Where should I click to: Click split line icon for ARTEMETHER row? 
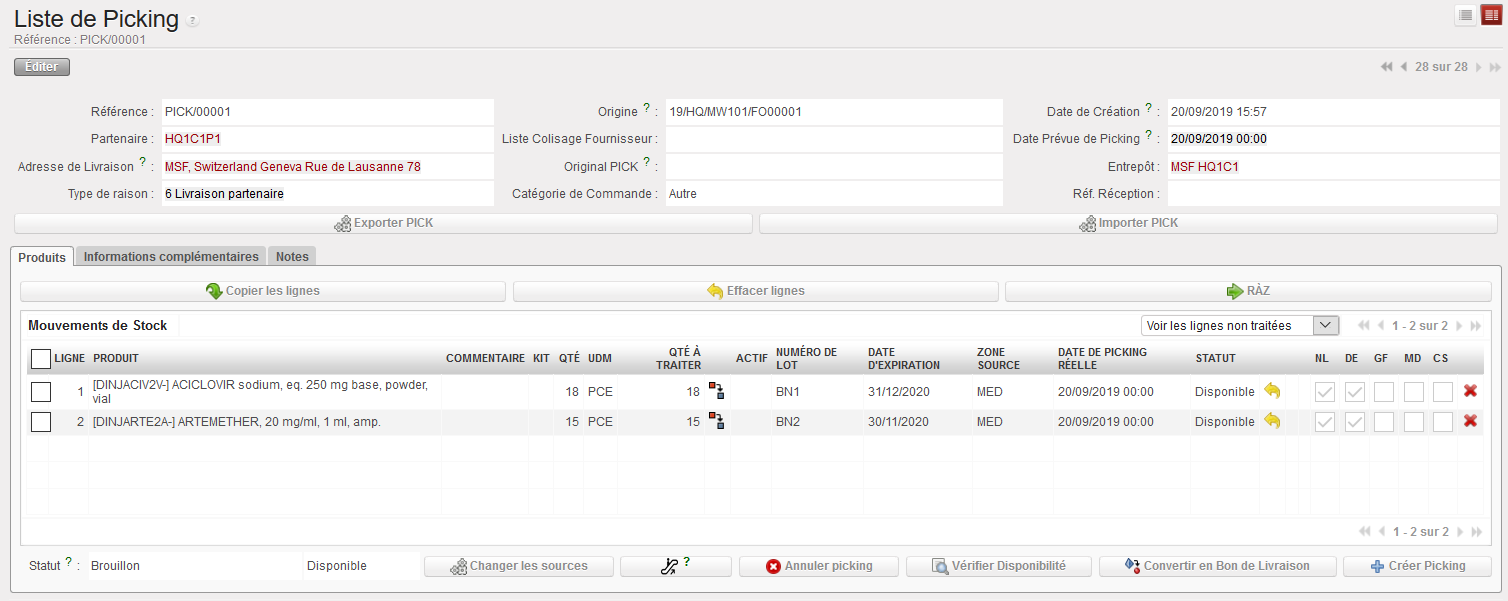coord(717,422)
